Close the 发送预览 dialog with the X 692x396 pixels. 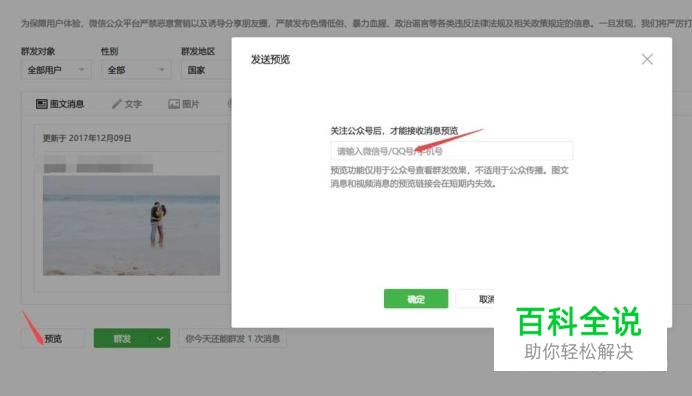point(647,59)
